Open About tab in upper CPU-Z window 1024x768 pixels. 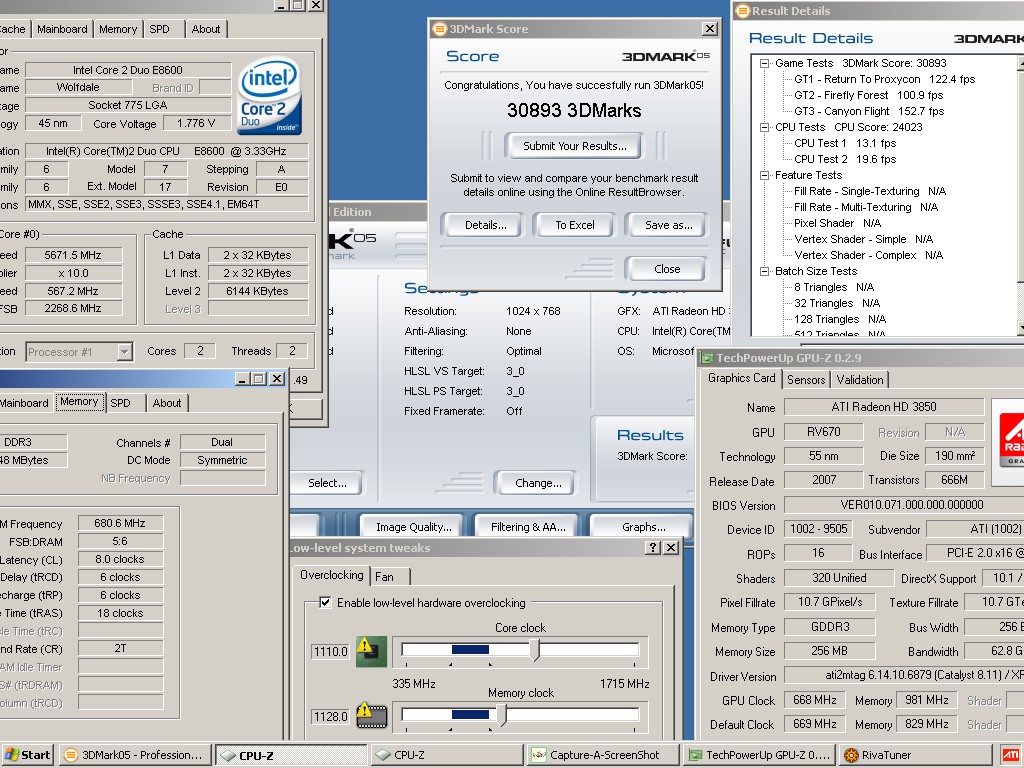(206, 29)
